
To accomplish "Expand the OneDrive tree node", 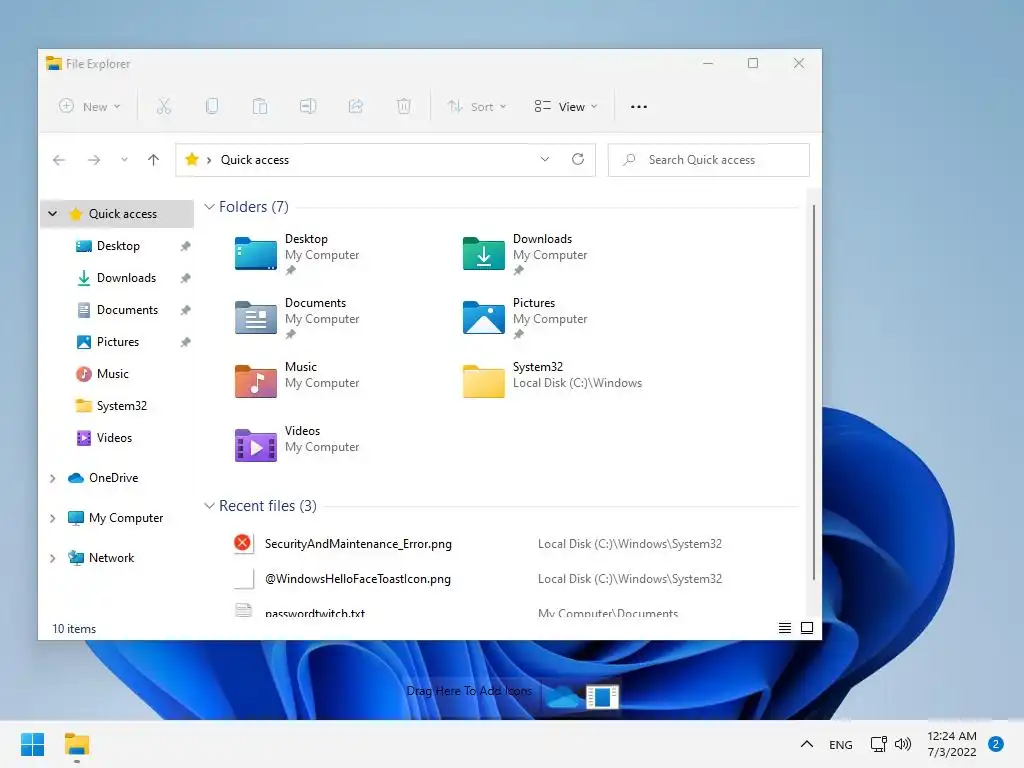I will pyautogui.click(x=53, y=478).
